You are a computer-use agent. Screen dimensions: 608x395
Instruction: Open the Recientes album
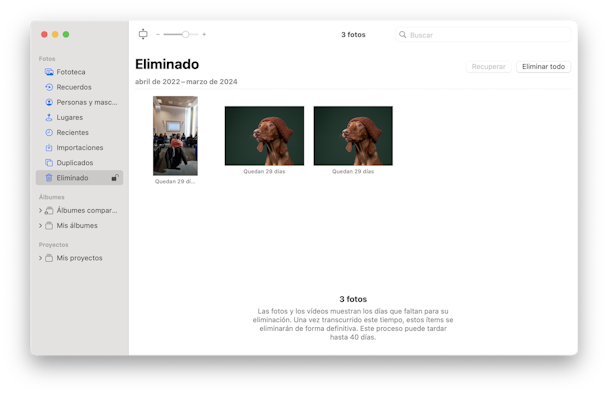coord(79,133)
